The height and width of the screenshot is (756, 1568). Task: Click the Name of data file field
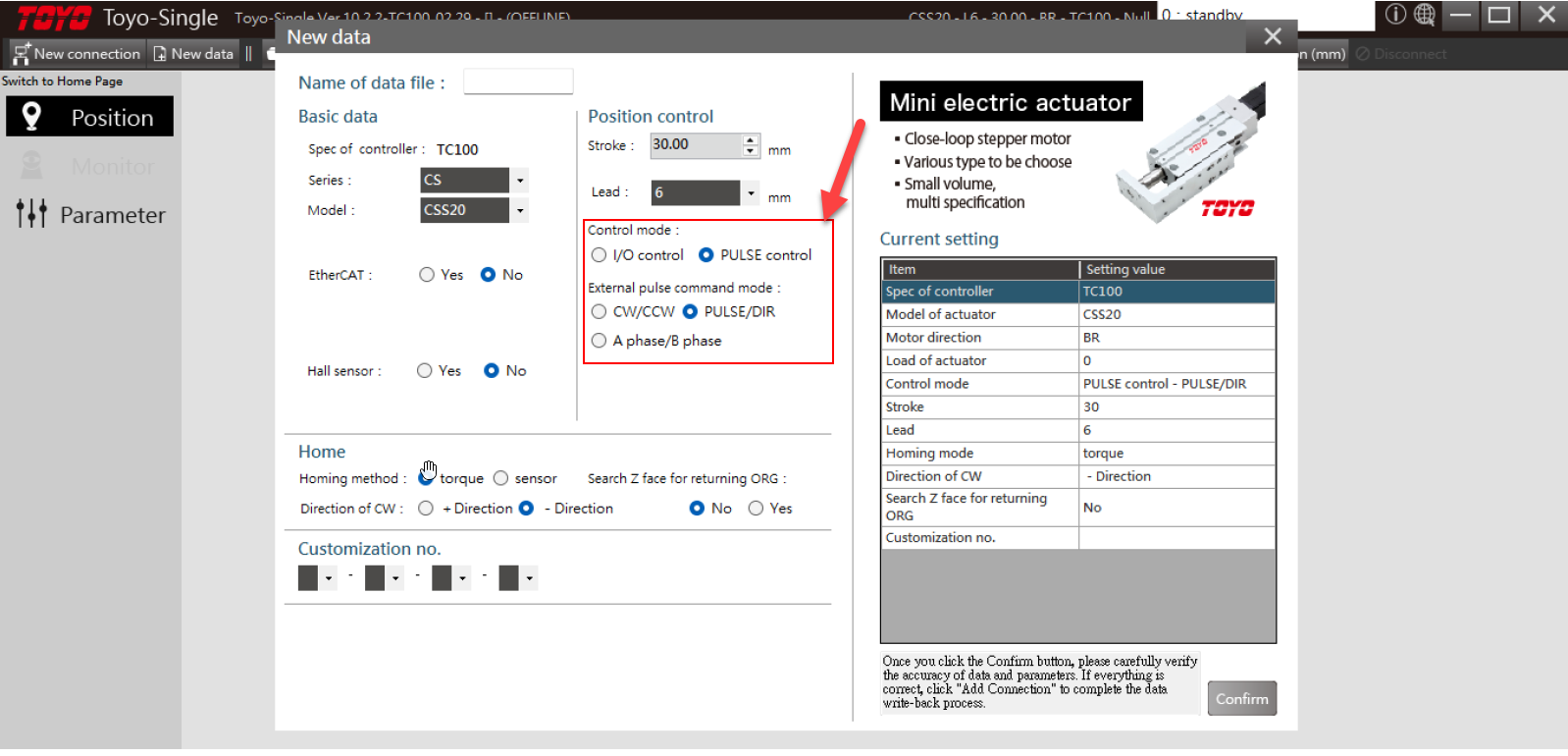pyautogui.click(x=518, y=81)
